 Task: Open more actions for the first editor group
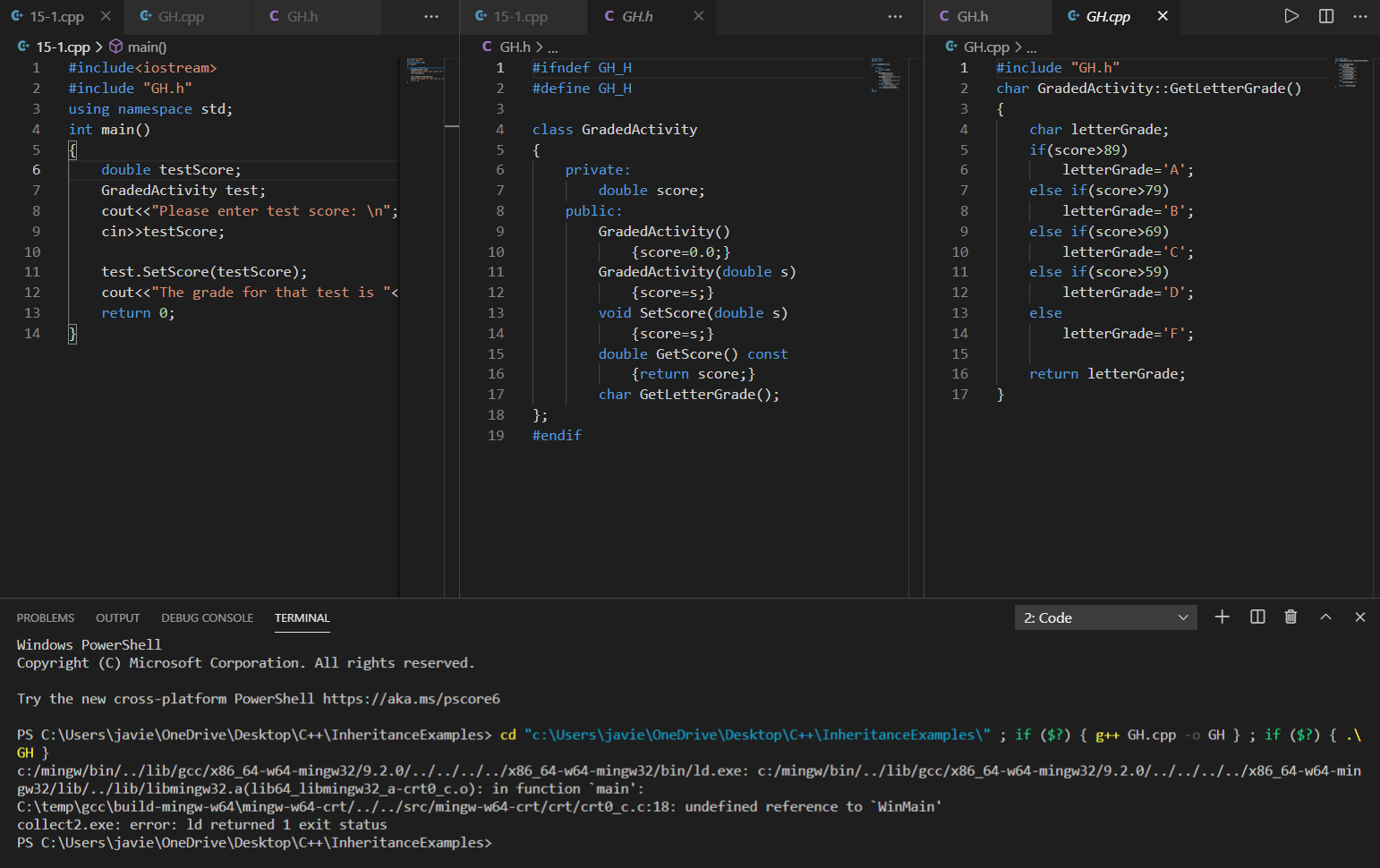(430, 16)
